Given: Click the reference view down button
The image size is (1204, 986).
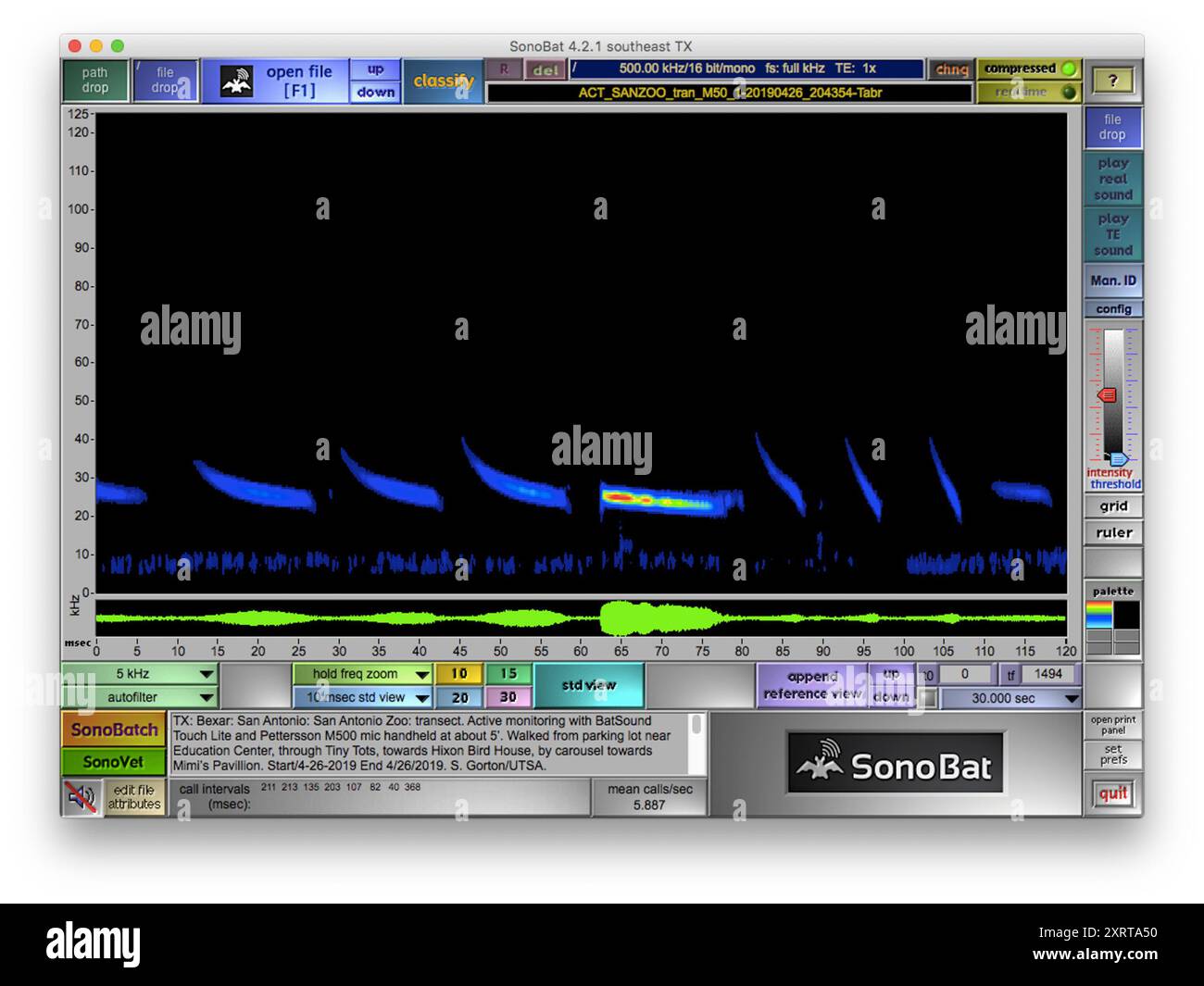Looking at the screenshot, I should [891, 697].
